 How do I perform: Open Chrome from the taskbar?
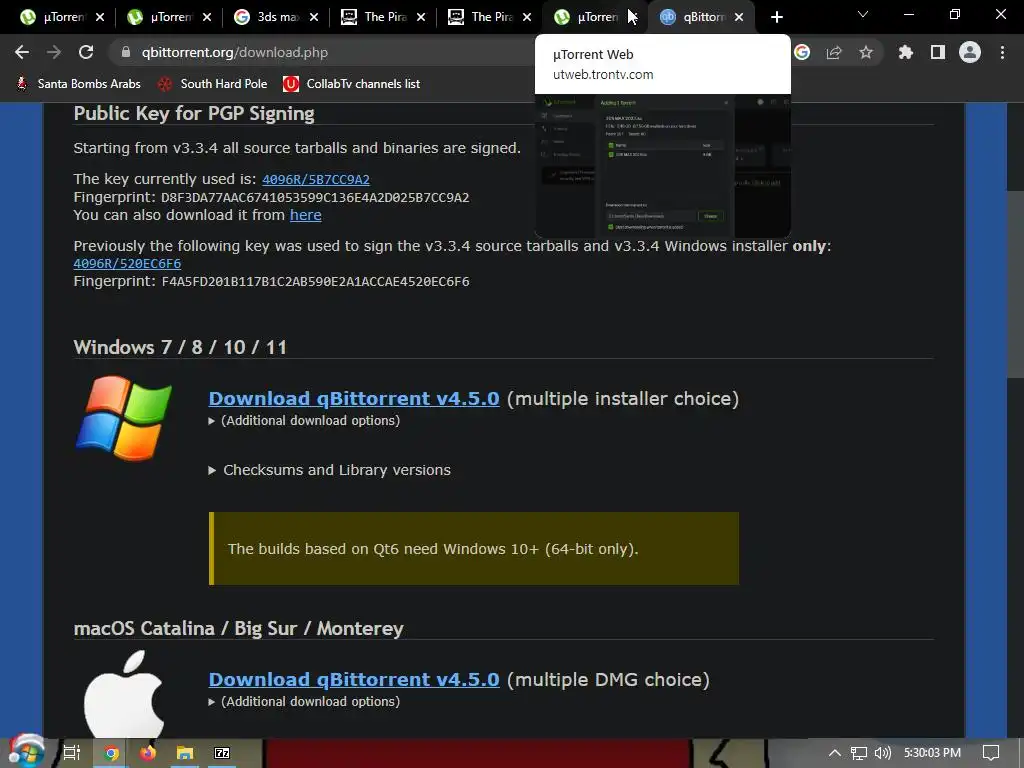tap(112, 753)
